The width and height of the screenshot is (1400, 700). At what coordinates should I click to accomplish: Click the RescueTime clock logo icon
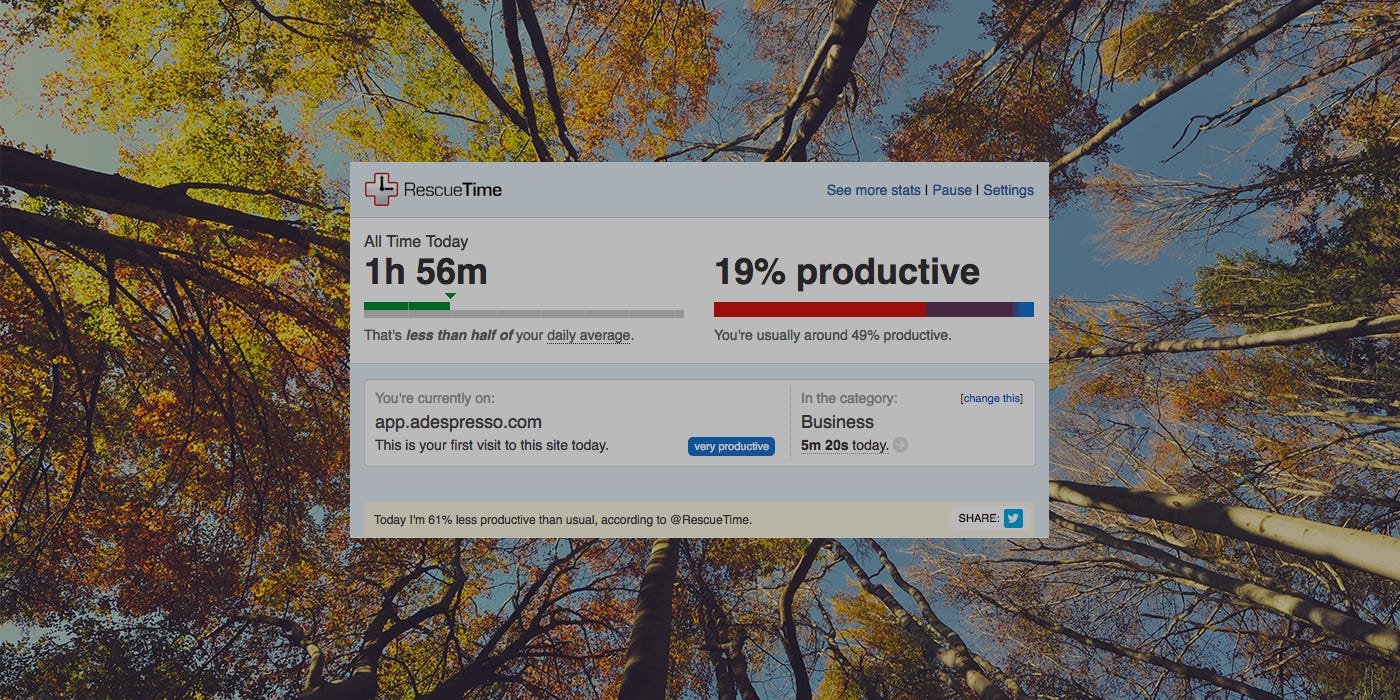pos(381,189)
